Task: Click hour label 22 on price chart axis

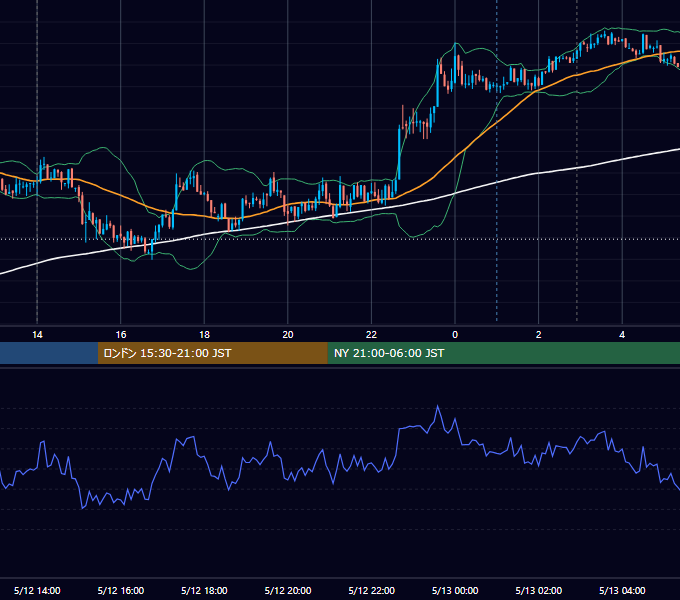Action: coord(372,335)
